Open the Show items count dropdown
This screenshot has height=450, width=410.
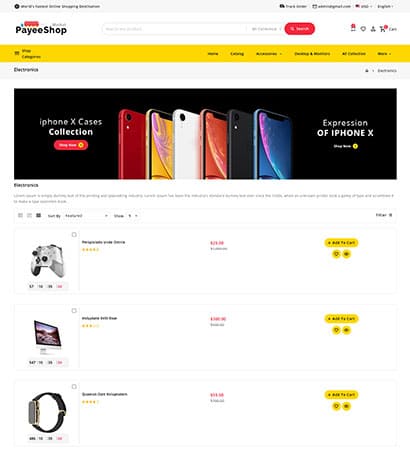(x=133, y=216)
